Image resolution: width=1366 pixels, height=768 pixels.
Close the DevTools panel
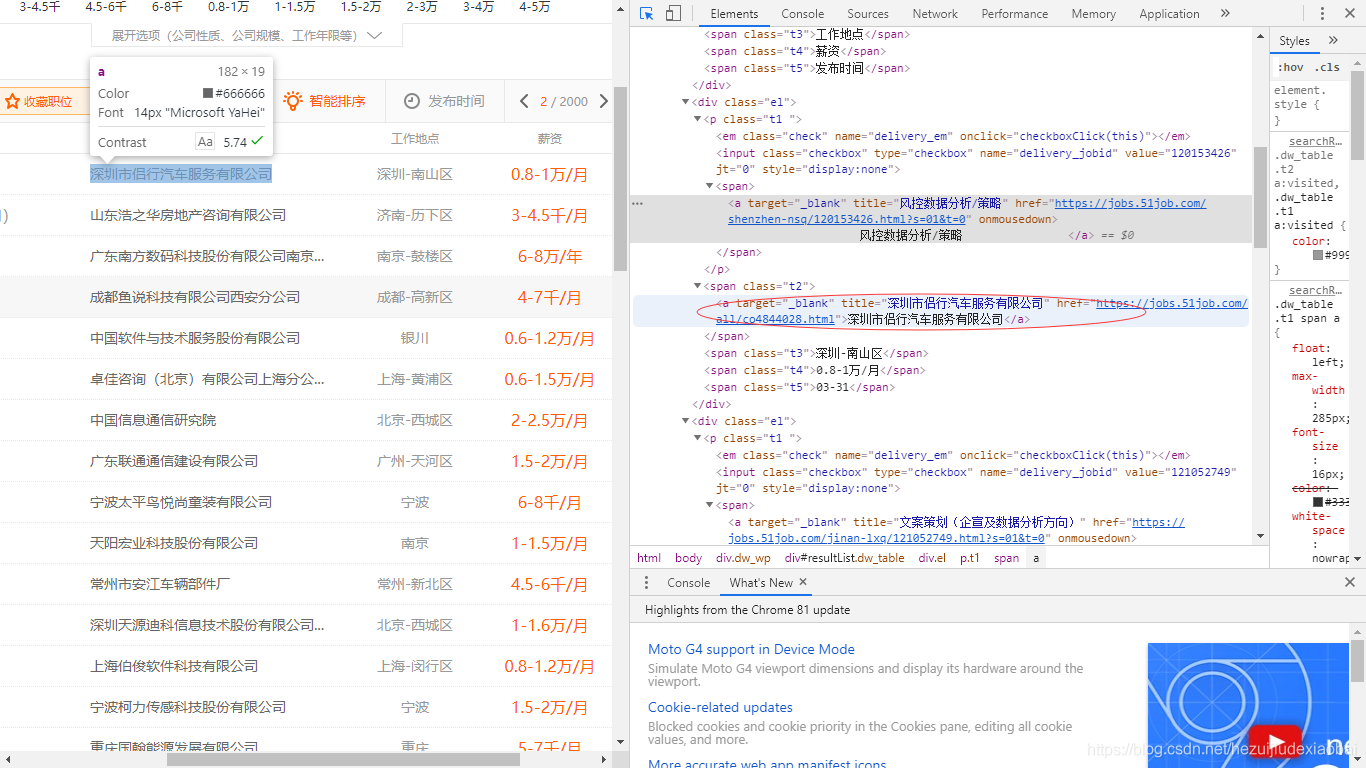coord(1350,14)
